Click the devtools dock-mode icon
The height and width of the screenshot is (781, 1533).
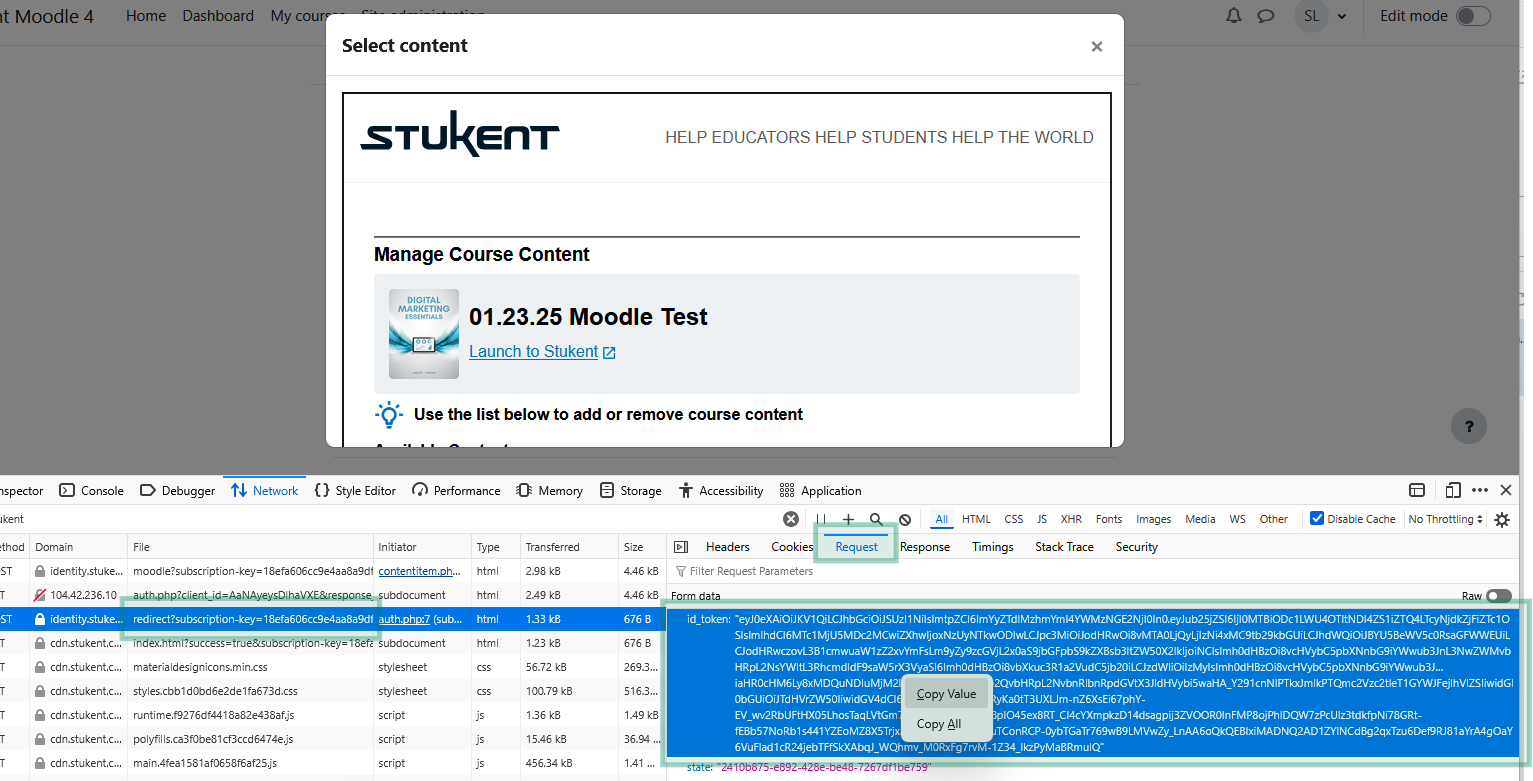(1417, 490)
